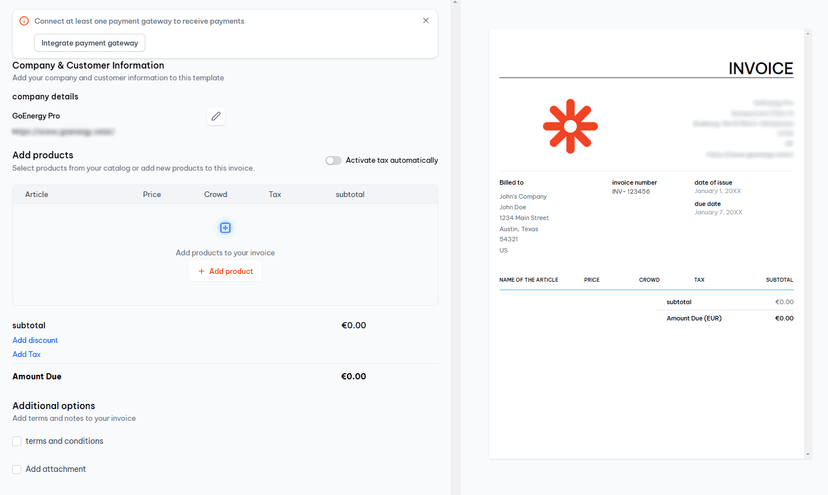Click Amount Due (EUR) in preview

pos(694,318)
